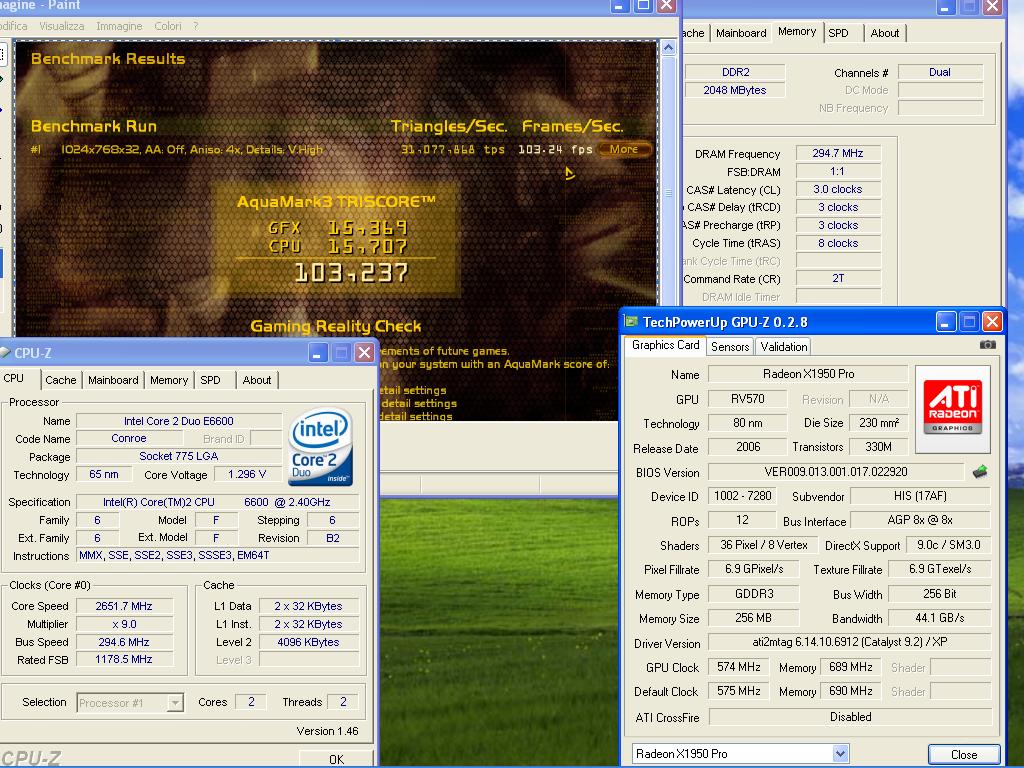Image resolution: width=1024 pixels, height=768 pixels.
Task: Click the BIOS save chip icon in GPU-Z
Action: point(980,472)
